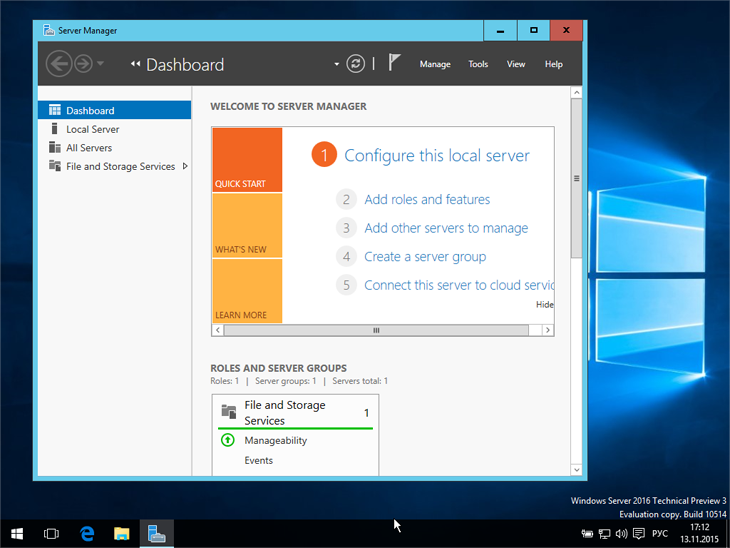Open Task View on the taskbar
730x548 pixels.
(51, 533)
